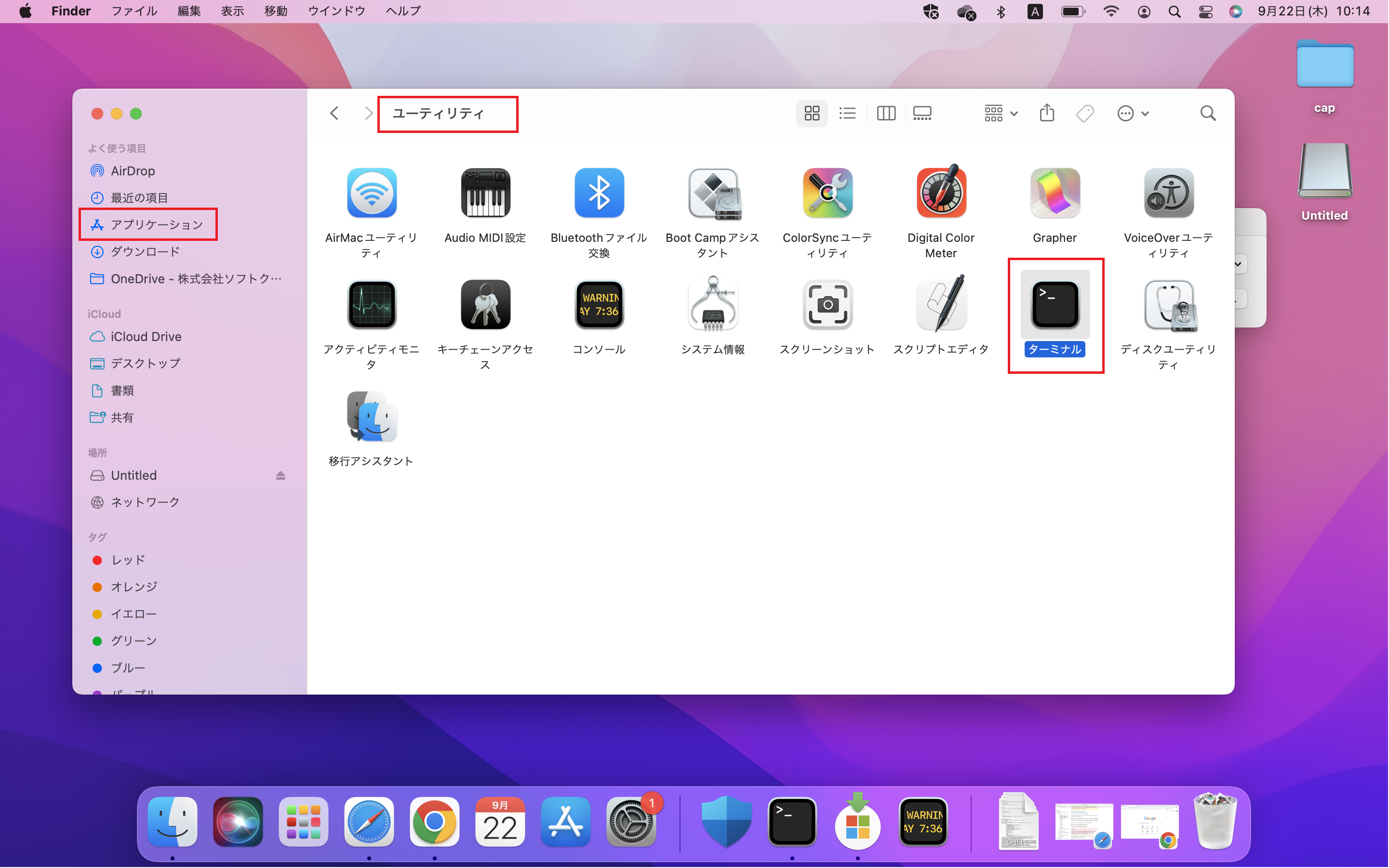The height and width of the screenshot is (868, 1389).
Task: Go back with the Finder back arrow
Action: coord(334,113)
